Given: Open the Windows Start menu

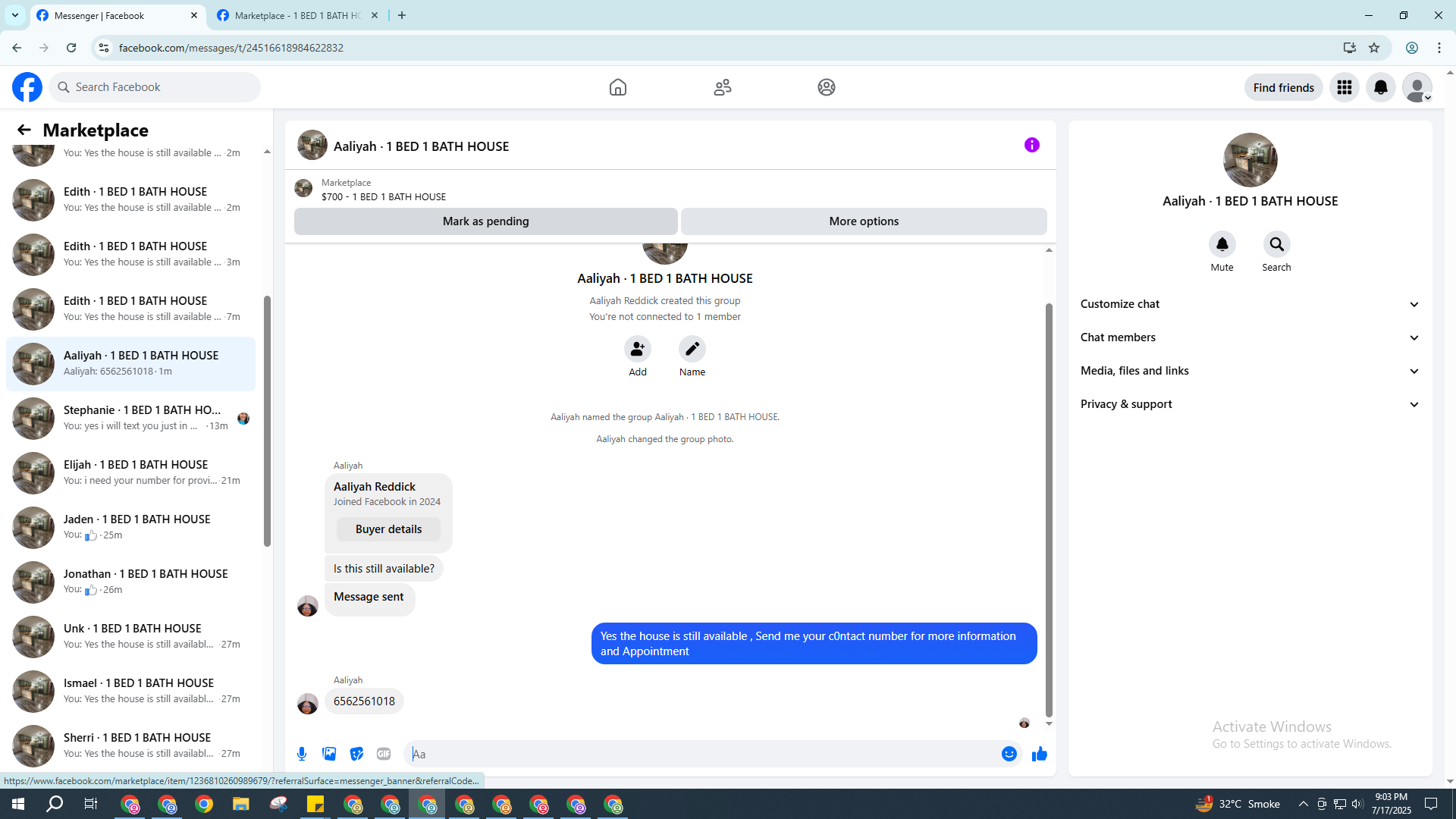Looking at the screenshot, I should [18, 804].
